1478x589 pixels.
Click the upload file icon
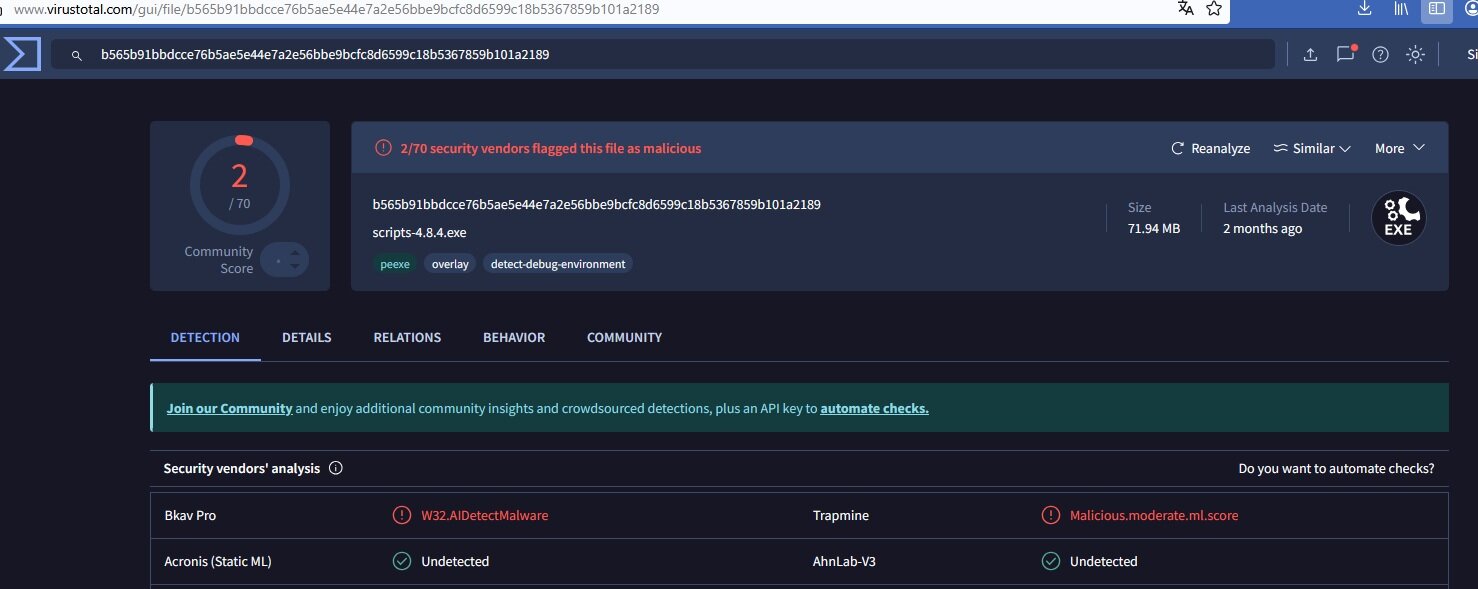point(1310,55)
